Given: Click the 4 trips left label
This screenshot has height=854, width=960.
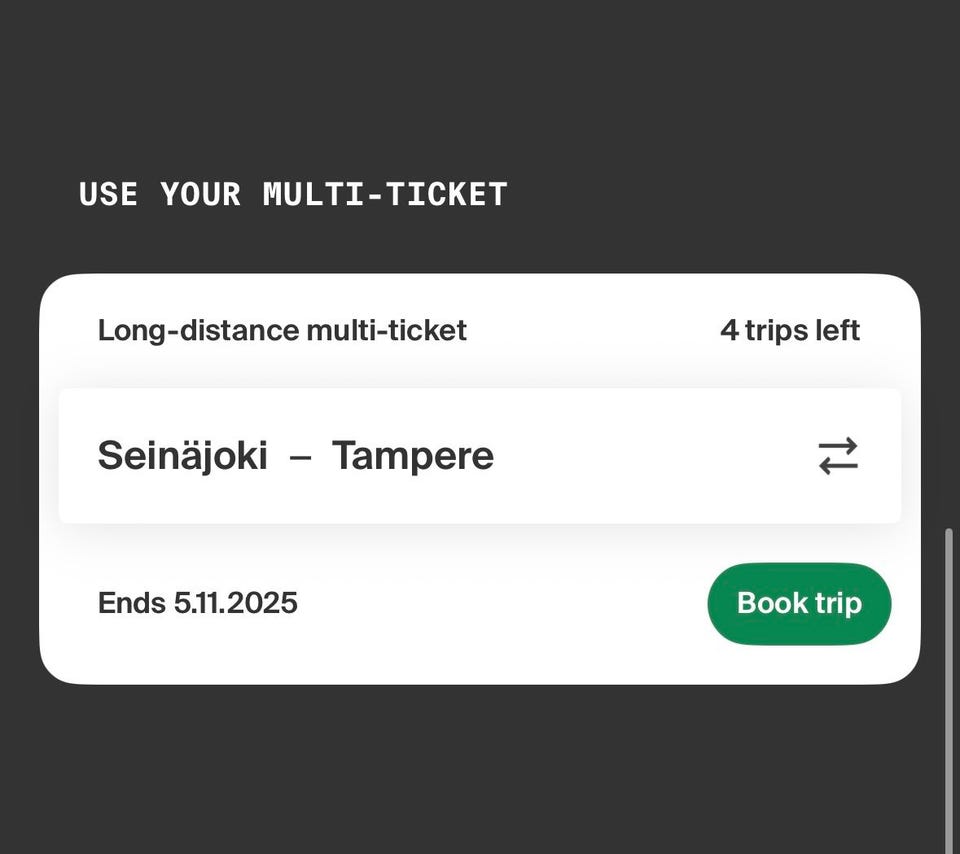Looking at the screenshot, I should click(789, 330).
